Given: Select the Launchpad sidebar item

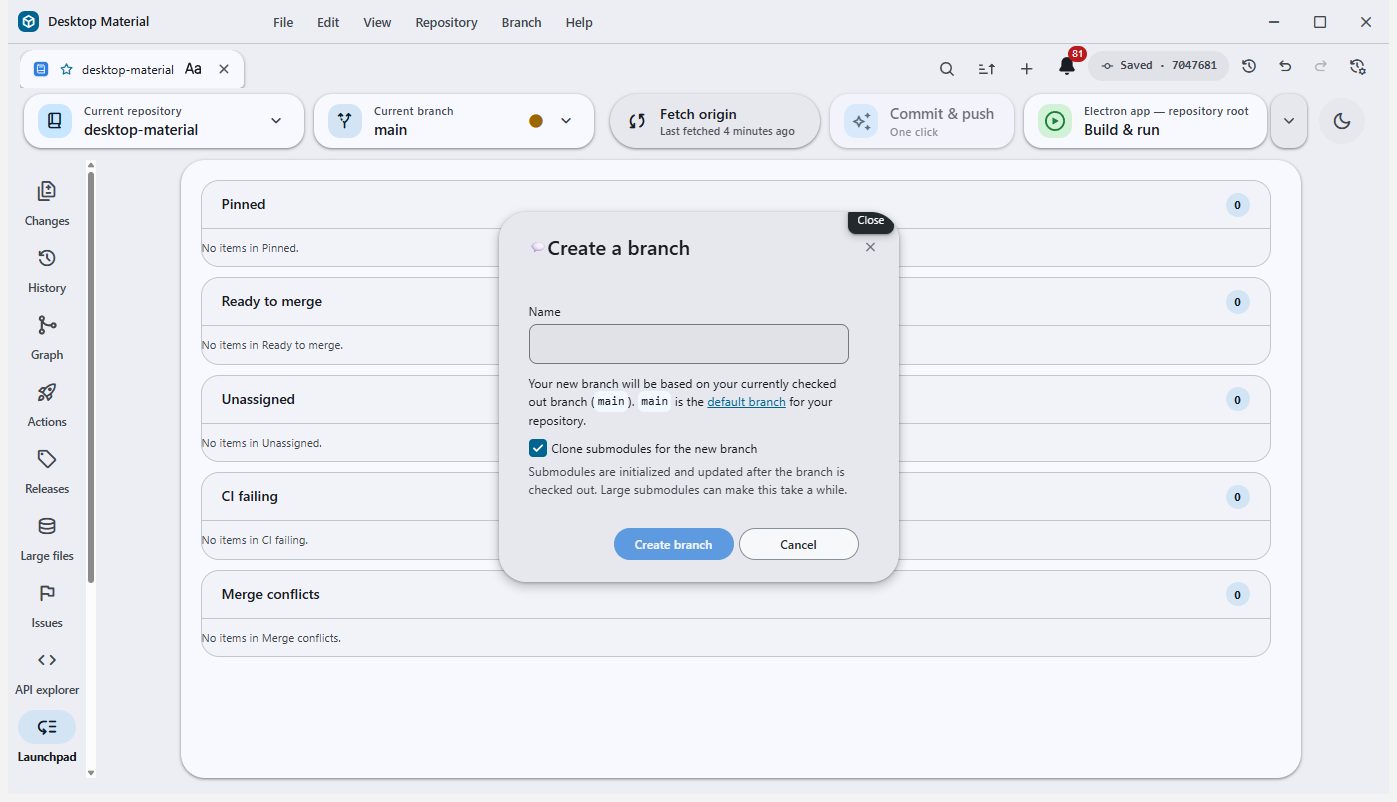Looking at the screenshot, I should click(x=47, y=739).
